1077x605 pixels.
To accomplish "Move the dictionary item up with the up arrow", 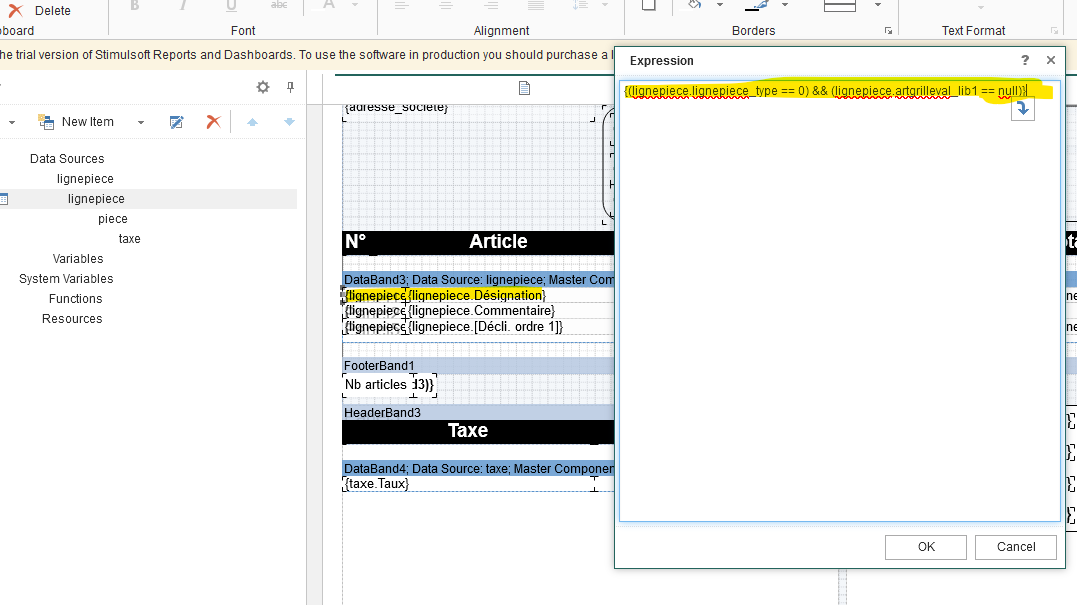I will click(252, 122).
